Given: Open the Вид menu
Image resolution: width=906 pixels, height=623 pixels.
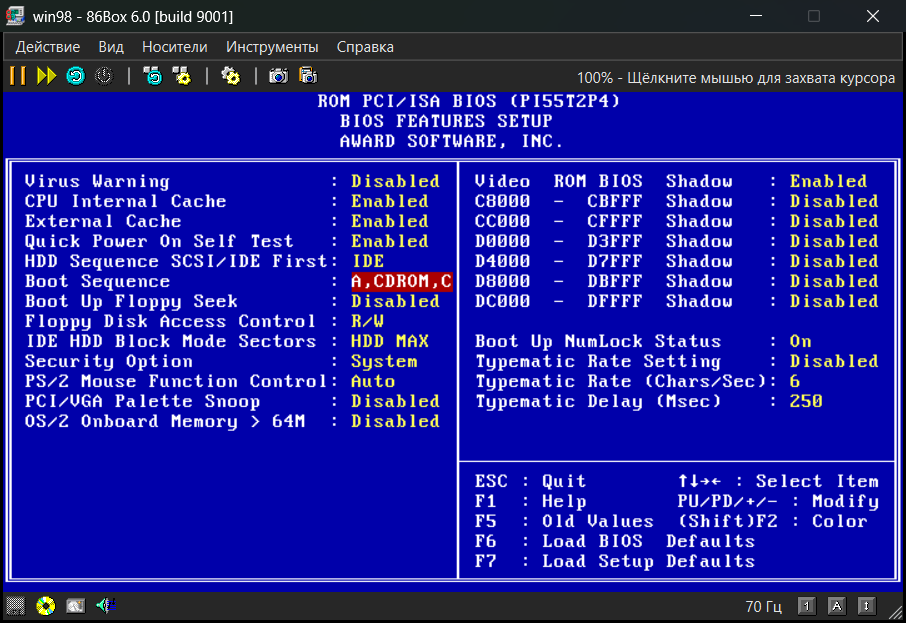Looking at the screenshot, I should click(x=111, y=47).
